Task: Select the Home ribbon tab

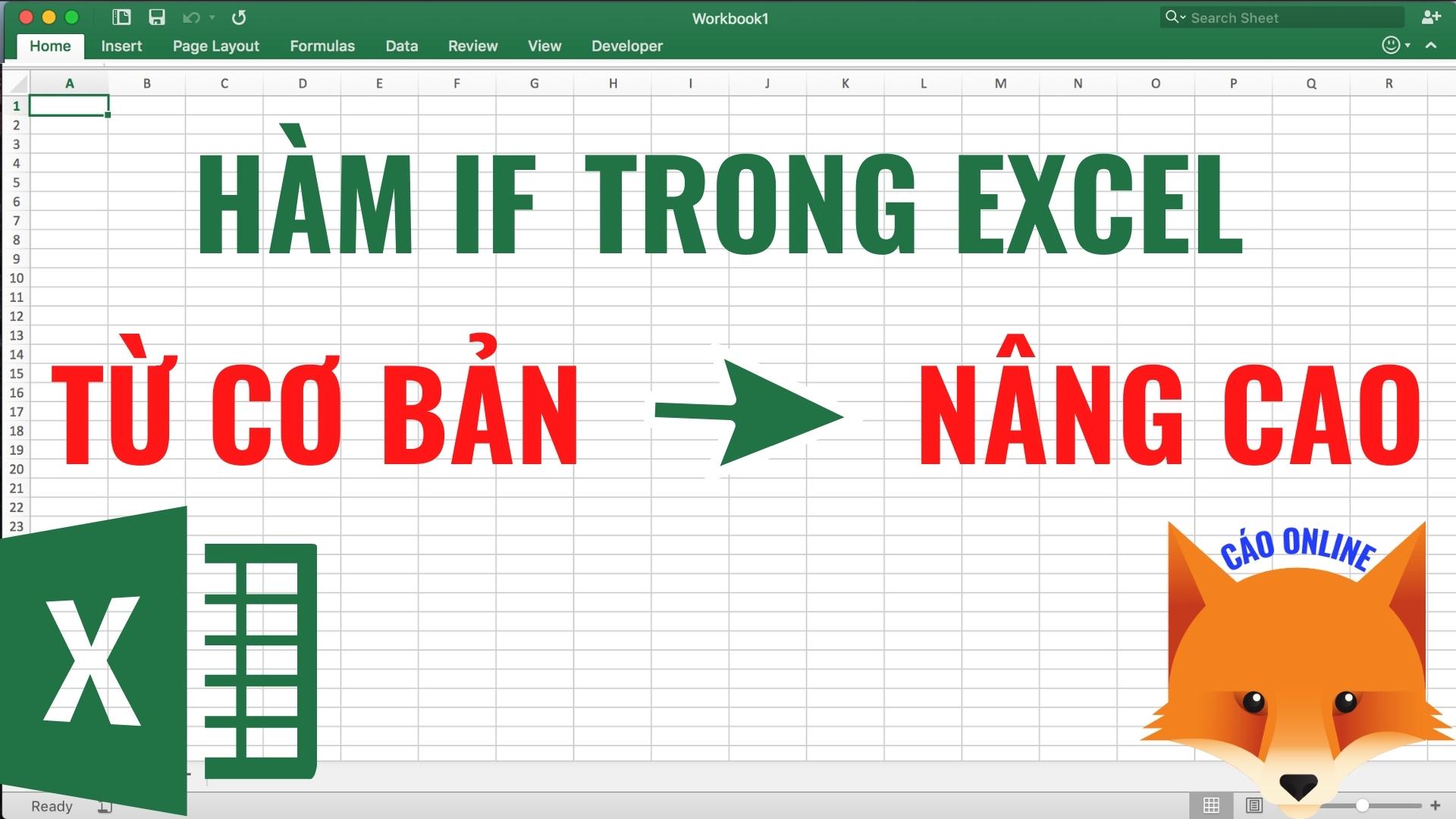Action: pyautogui.click(x=49, y=46)
